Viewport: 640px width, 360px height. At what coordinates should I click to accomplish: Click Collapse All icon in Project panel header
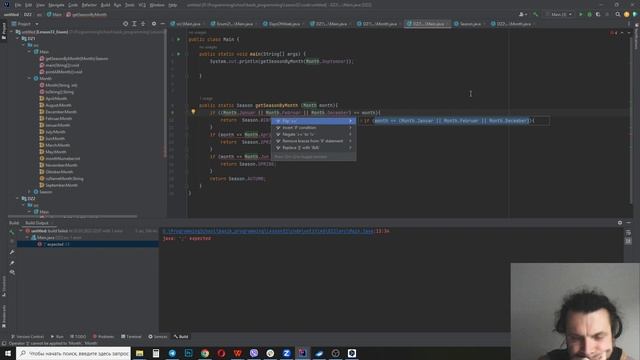coord(143,24)
